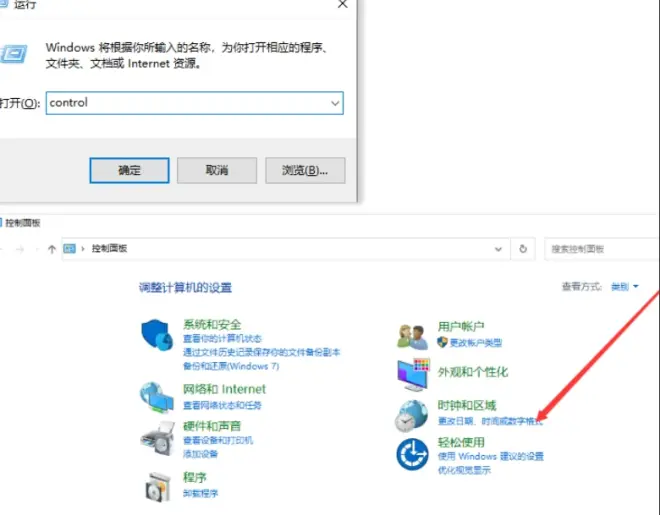The image size is (660, 515).
Task: Click the 浏览(B)... button
Action: click(x=298, y=170)
